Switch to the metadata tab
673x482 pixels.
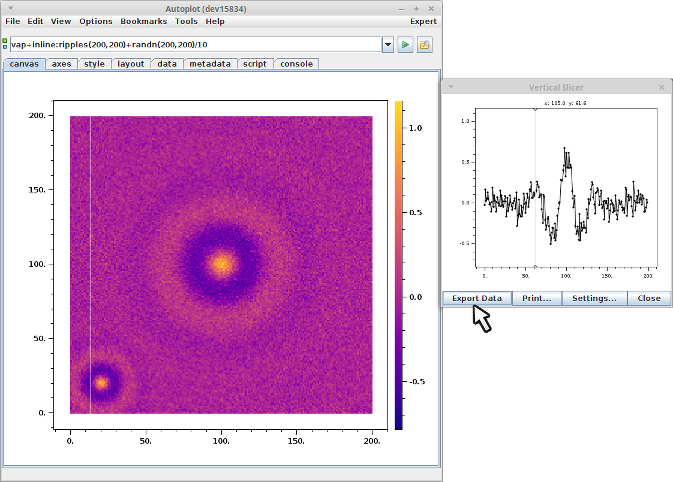point(210,64)
